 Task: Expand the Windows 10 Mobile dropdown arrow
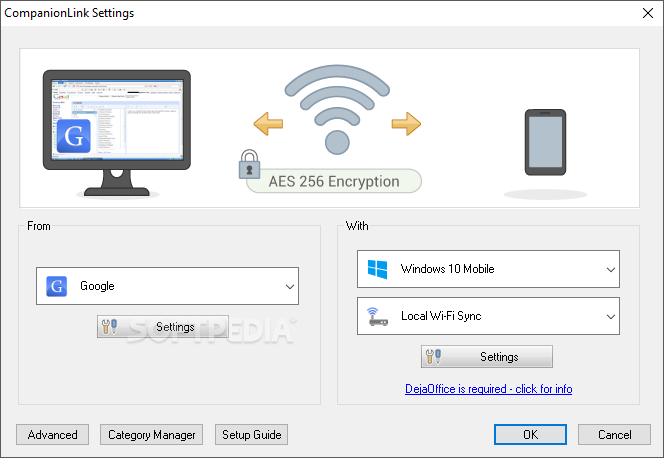611,270
